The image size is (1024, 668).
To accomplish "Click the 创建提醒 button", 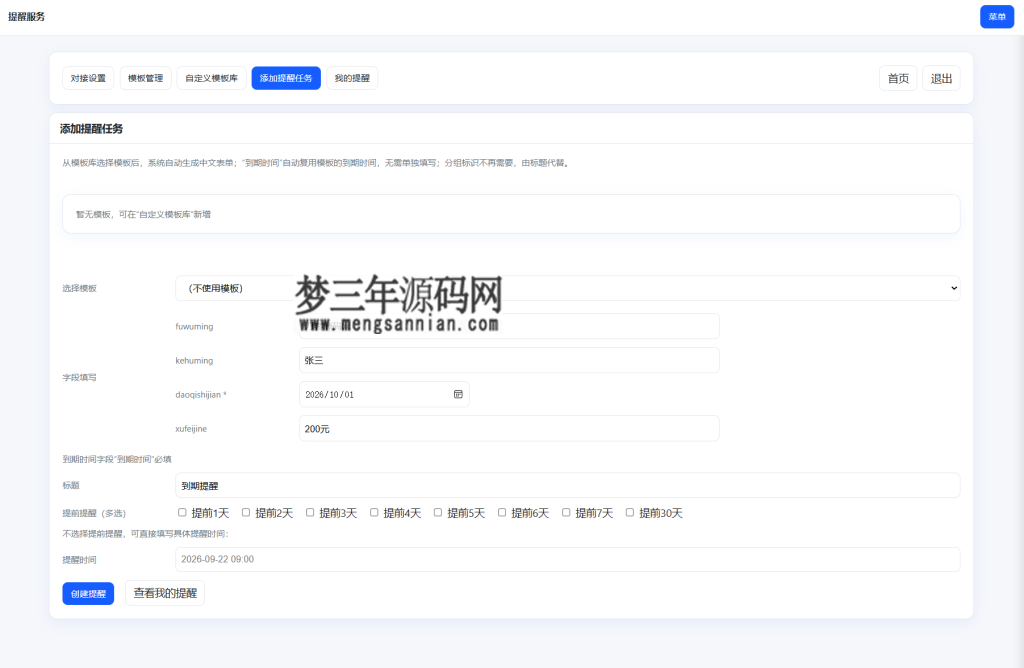I will click(x=87, y=592).
